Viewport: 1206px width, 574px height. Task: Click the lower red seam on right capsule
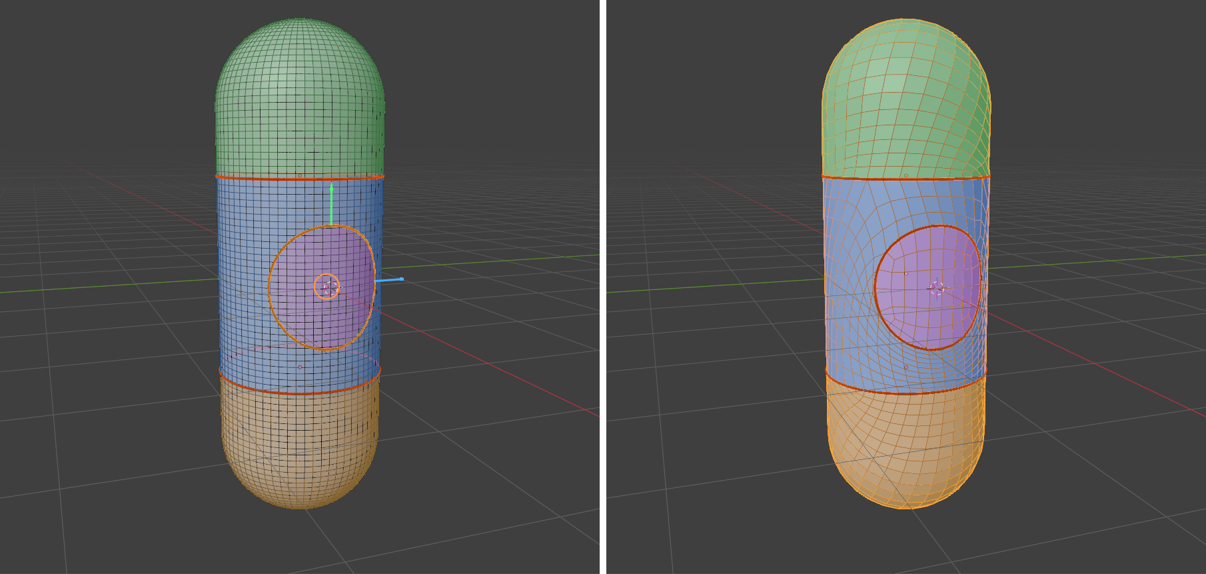pos(906,392)
